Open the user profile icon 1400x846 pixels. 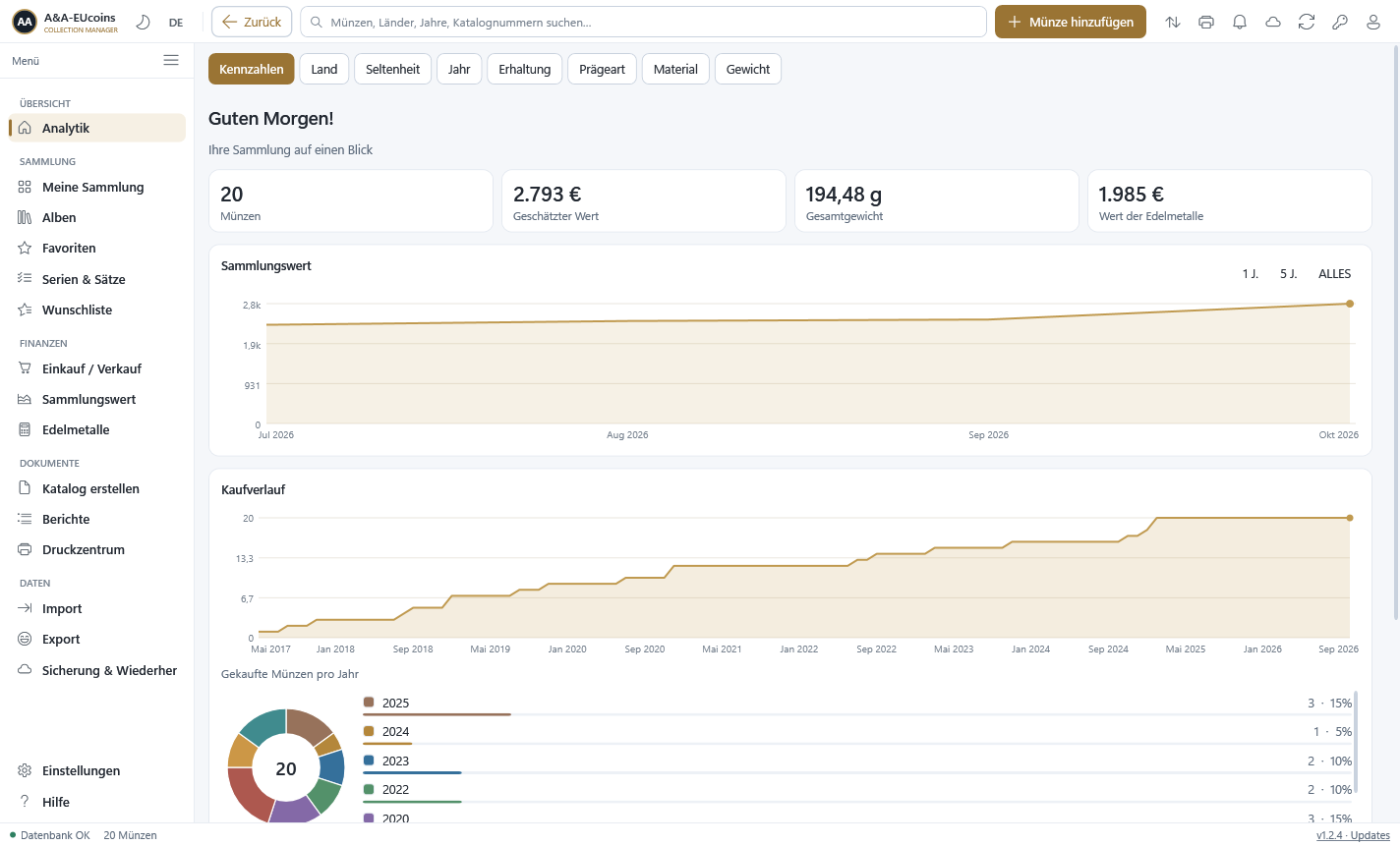pyautogui.click(x=1373, y=22)
